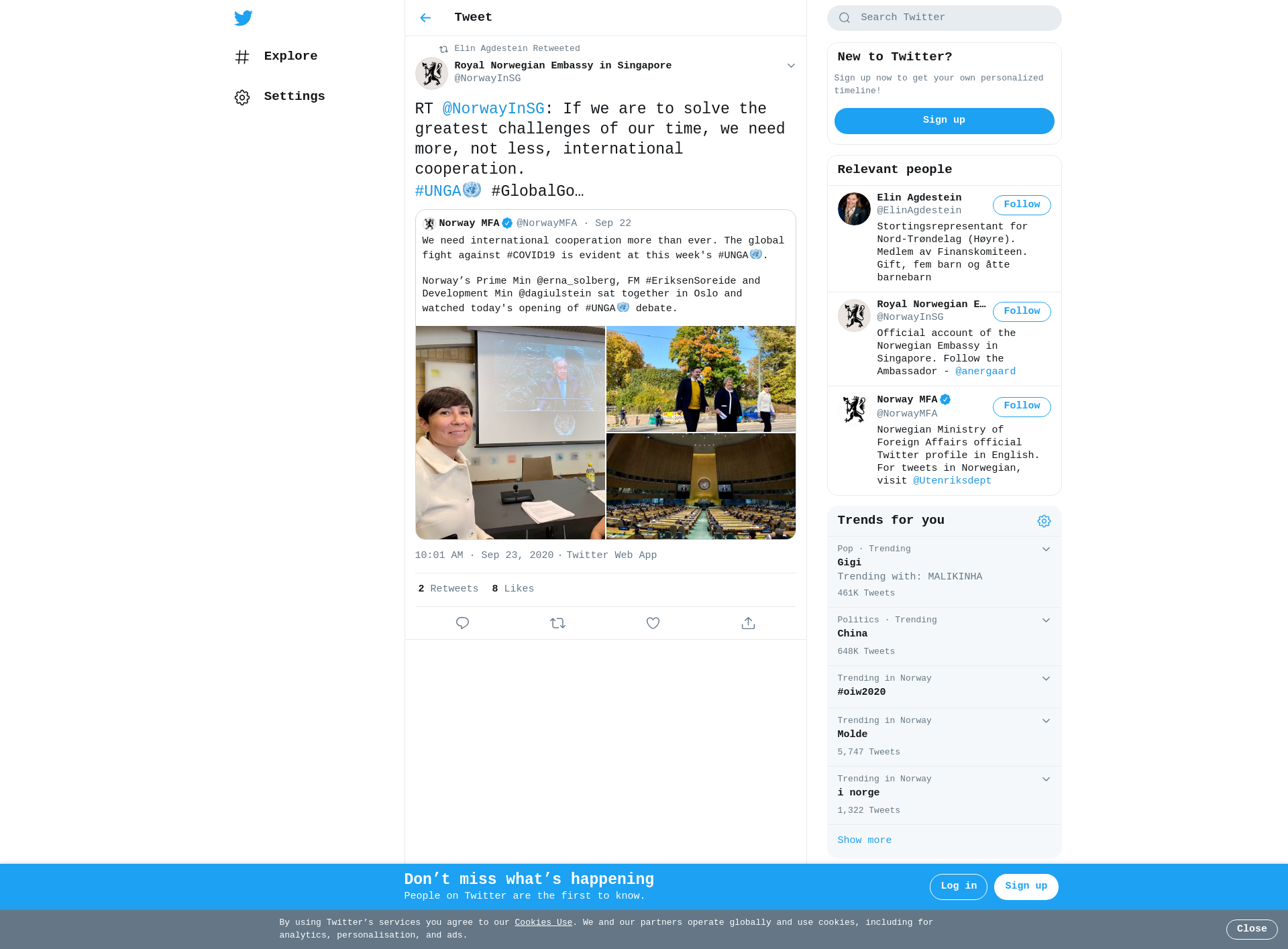Click the Show more trends link
The width and height of the screenshot is (1288, 949).
[864, 840]
